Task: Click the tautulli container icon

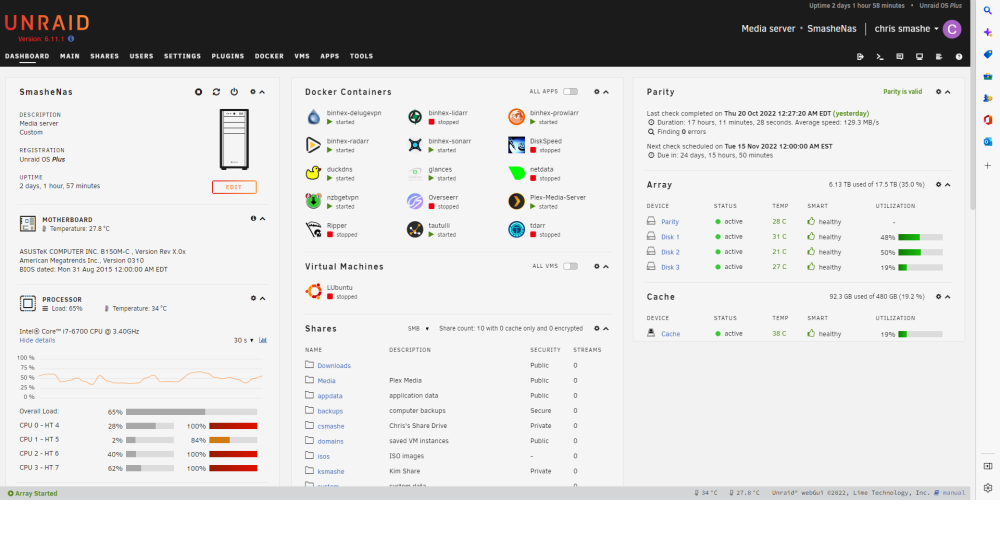Action: pyautogui.click(x=415, y=229)
